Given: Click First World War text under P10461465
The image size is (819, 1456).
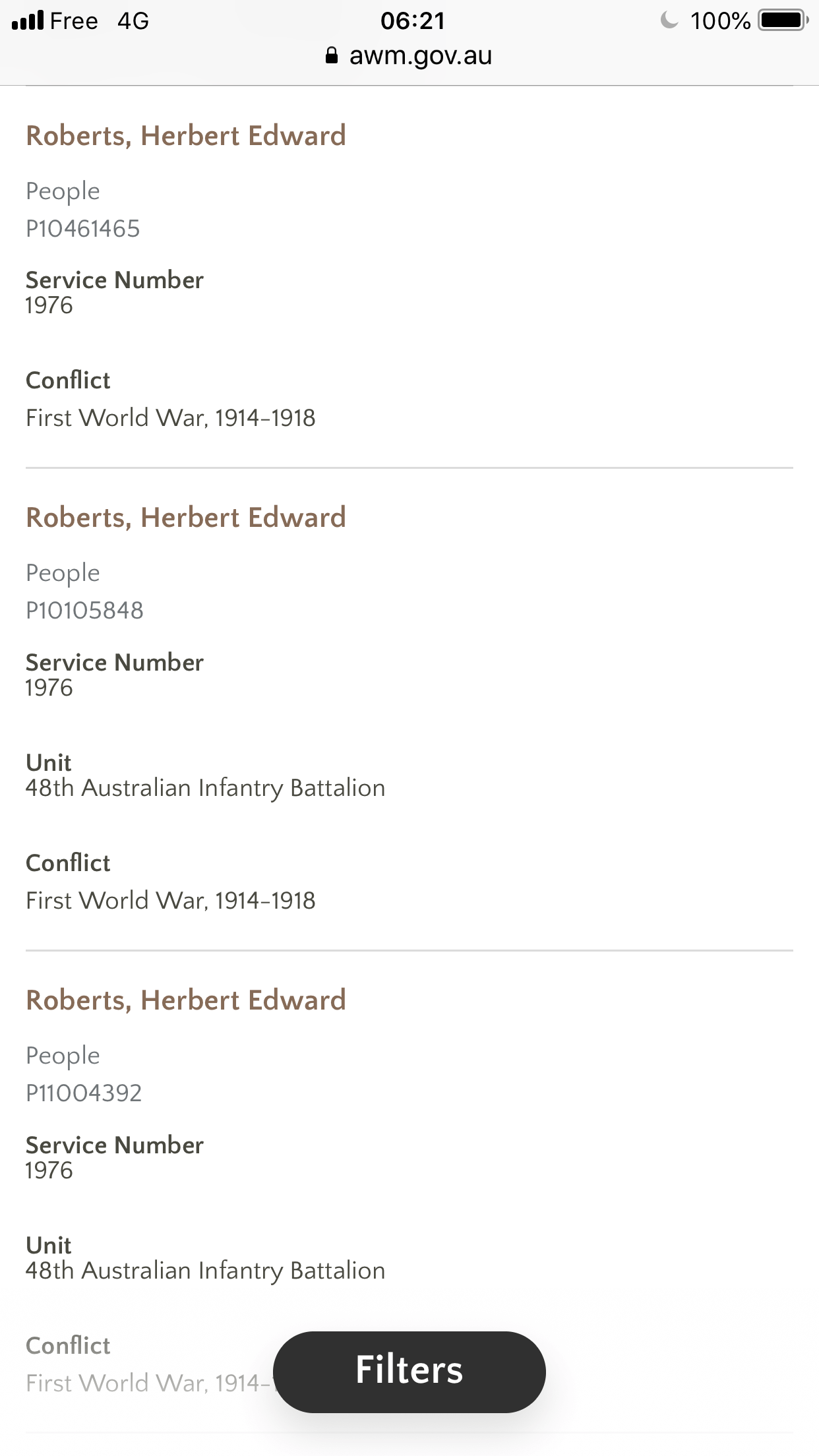Looking at the screenshot, I should click(170, 418).
